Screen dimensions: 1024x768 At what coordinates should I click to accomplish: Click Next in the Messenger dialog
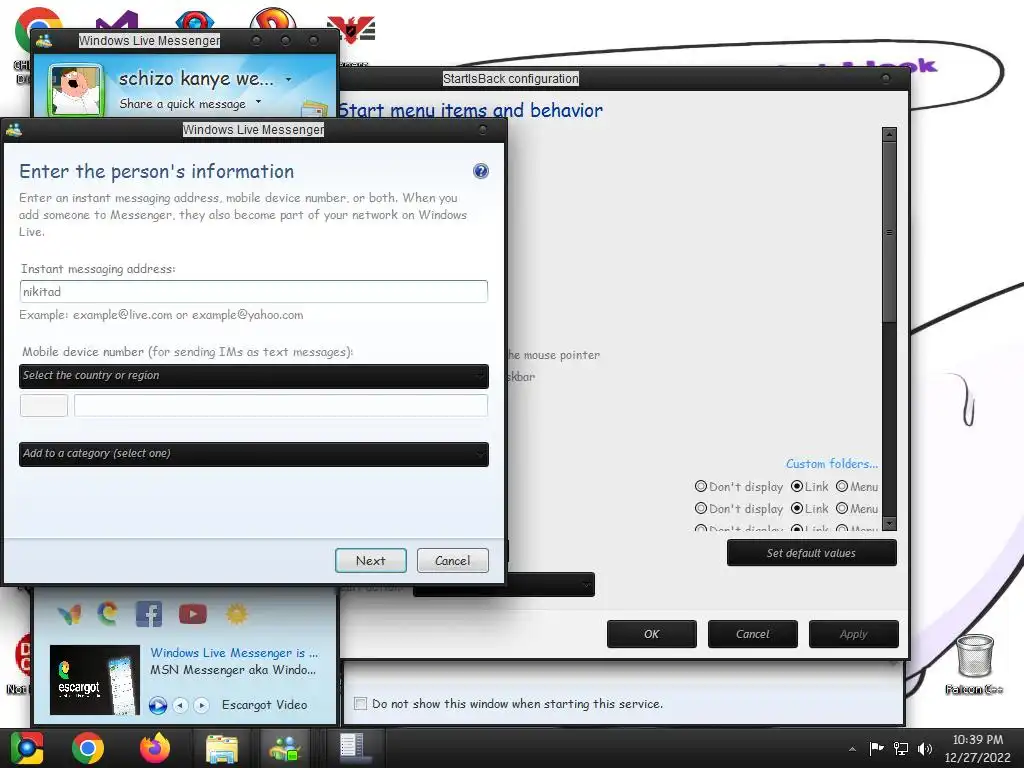pos(370,560)
